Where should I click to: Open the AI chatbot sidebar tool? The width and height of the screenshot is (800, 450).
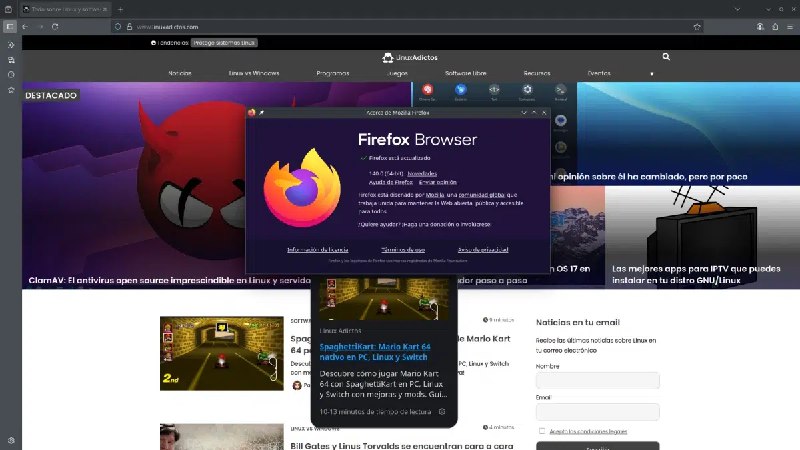click(11, 45)
